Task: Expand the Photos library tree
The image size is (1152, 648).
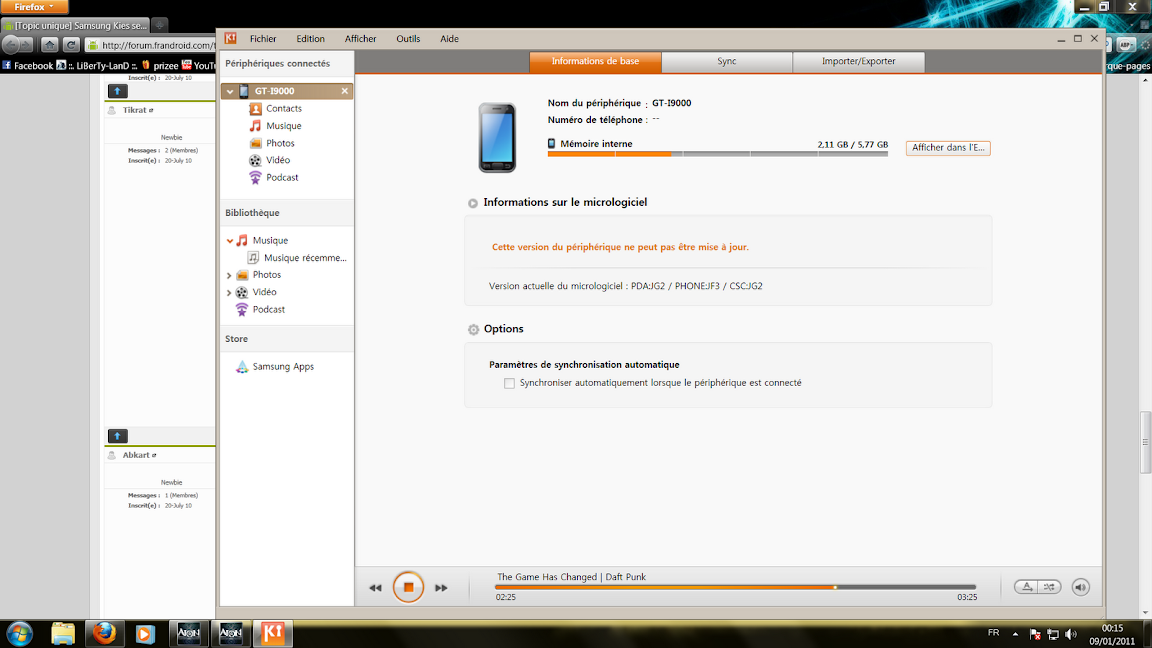Action: 229,276
